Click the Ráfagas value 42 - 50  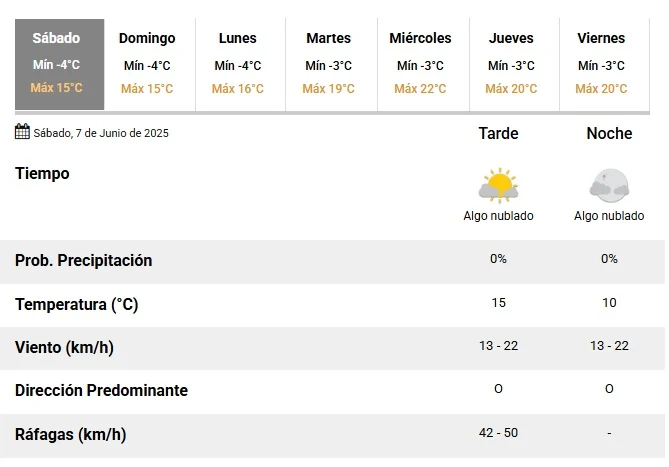(498, 433)
